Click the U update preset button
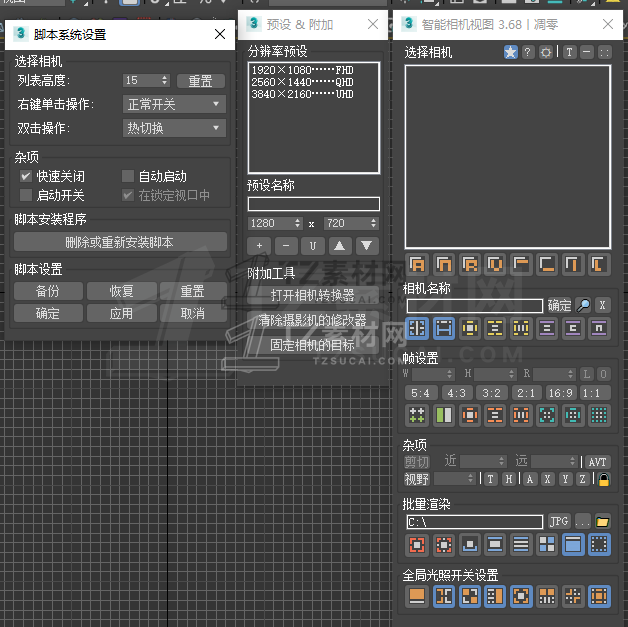Screen dimensions: 628x627 pos(313,246)
